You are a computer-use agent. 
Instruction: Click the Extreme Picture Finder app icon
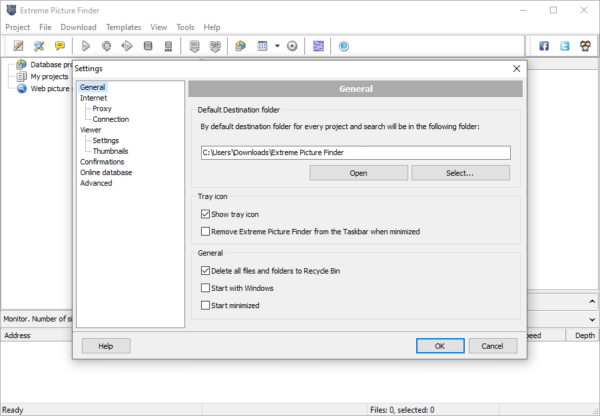(11, 10)
